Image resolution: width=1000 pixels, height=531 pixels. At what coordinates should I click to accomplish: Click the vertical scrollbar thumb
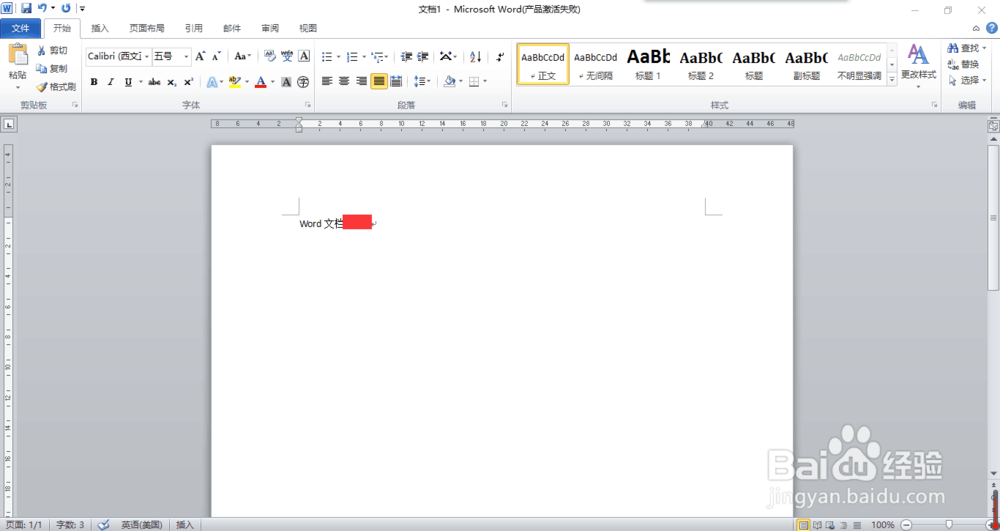(x=993, y=217)
